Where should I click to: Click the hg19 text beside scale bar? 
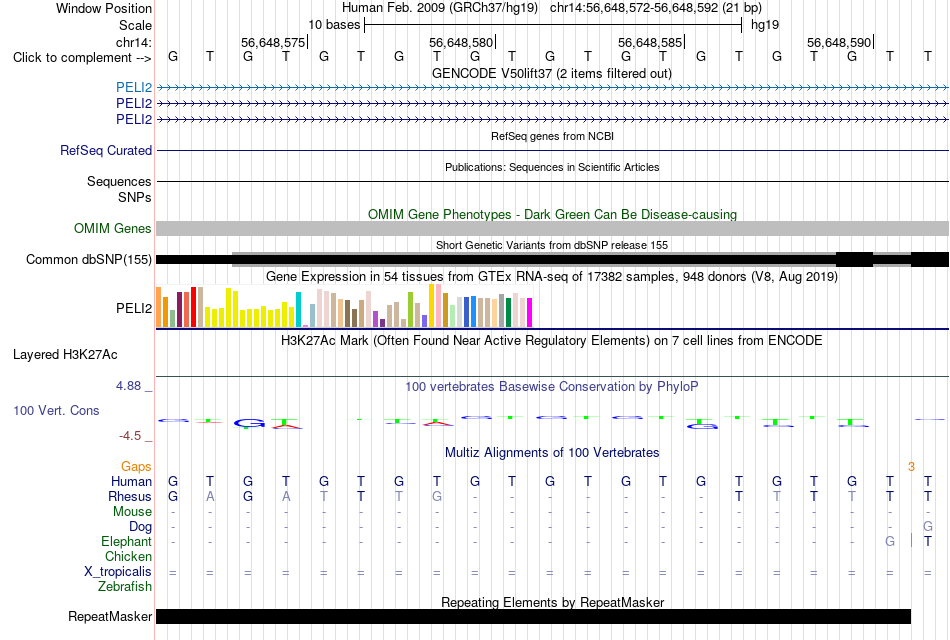765,25
